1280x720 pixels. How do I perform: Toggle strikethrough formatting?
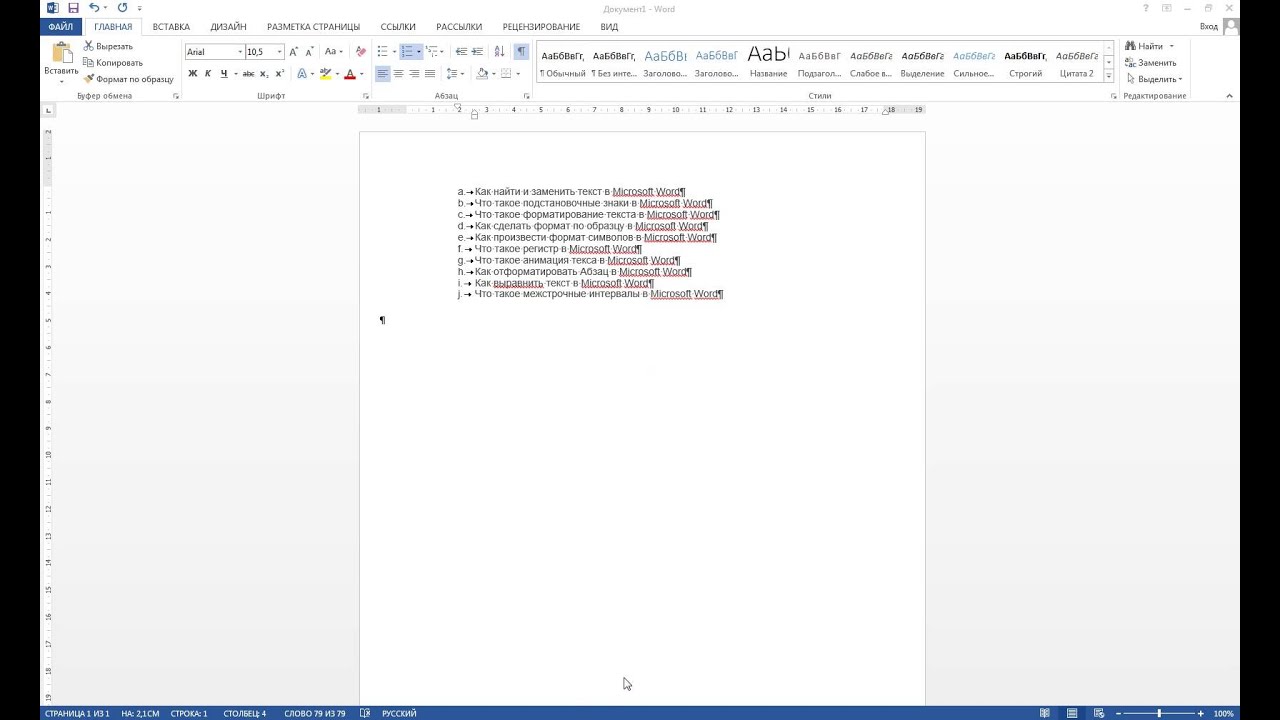[248, 73]
